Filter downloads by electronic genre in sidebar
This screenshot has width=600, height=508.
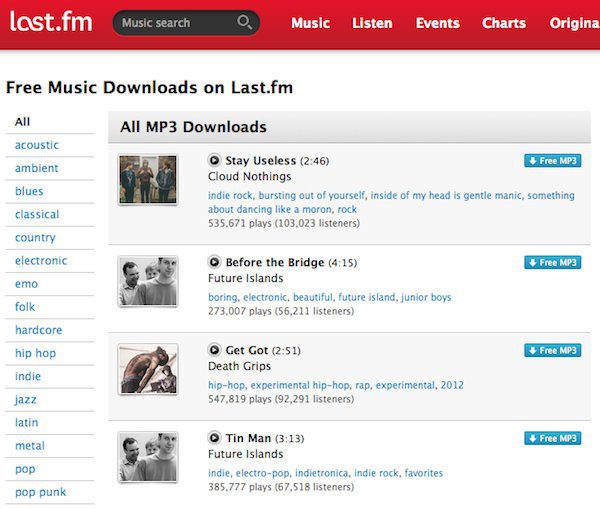click(41, 261)
